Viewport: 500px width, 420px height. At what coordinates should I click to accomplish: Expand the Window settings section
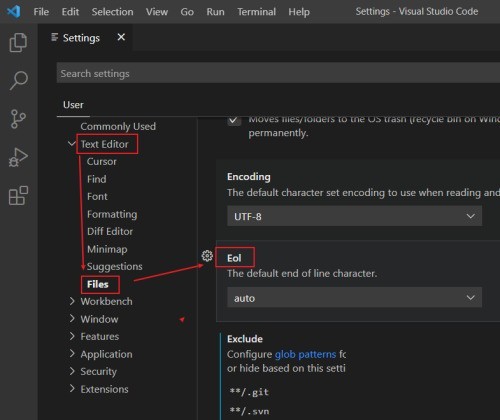[72, 318]
